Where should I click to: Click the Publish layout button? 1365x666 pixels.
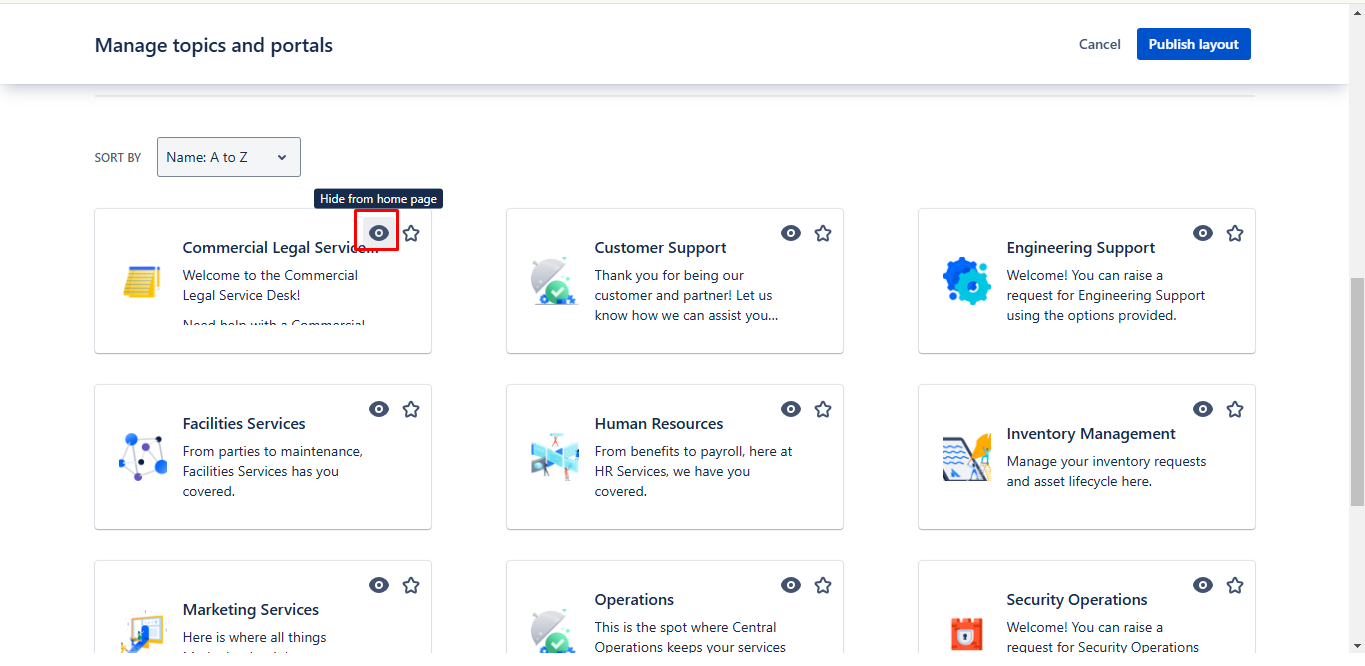pyautogui.click(x=1193, y=44)
